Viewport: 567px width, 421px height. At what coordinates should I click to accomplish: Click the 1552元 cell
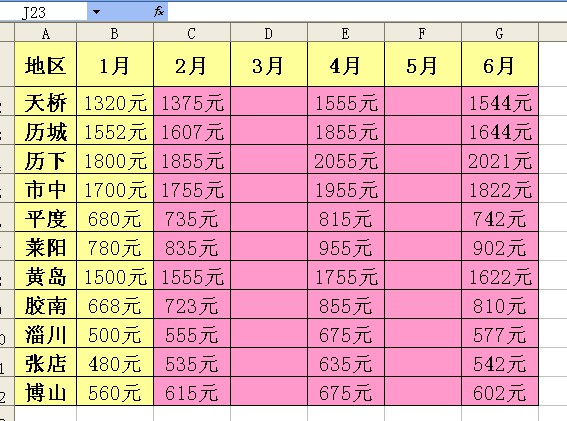pos(115,131)
